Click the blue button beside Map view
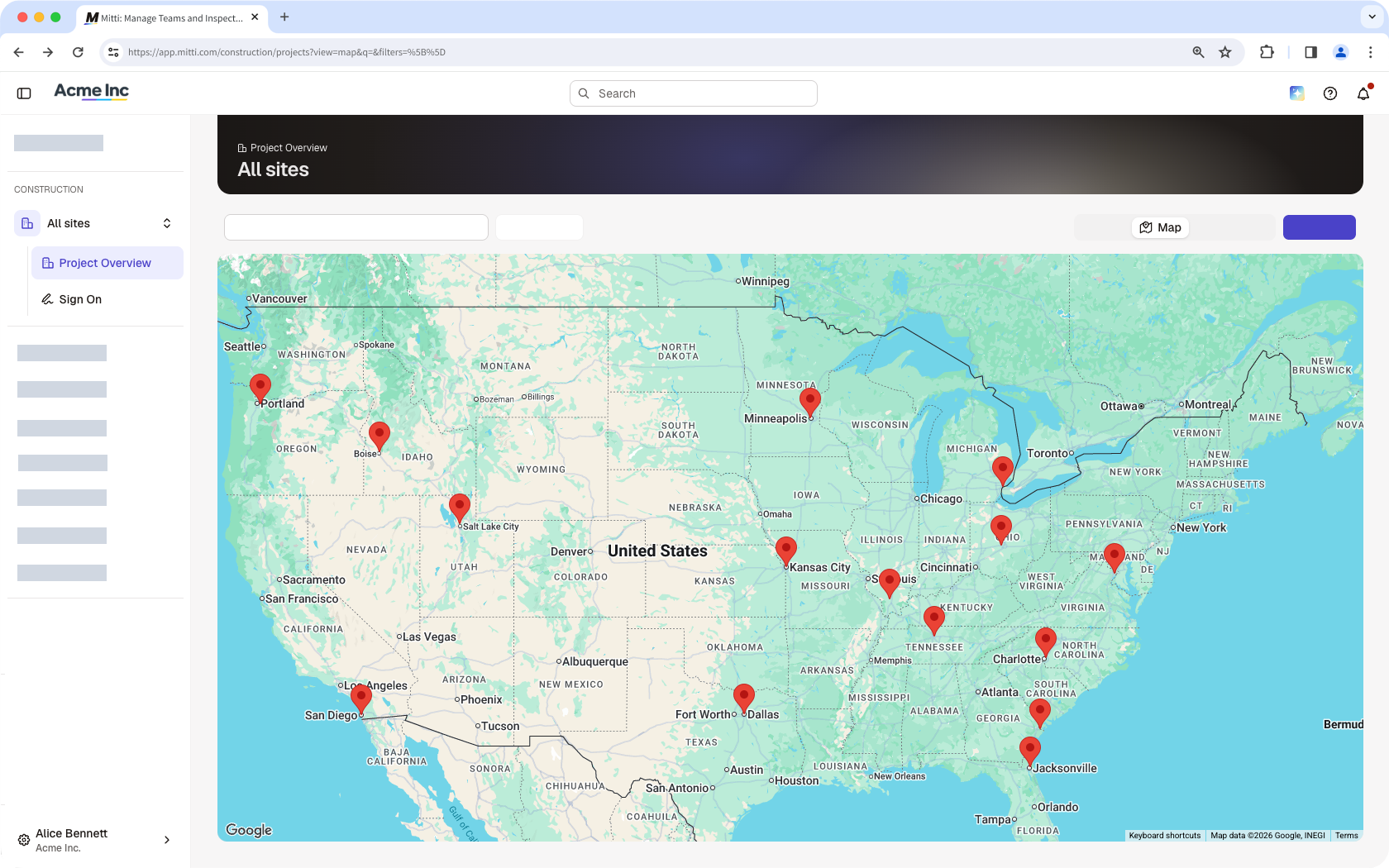Image resolution: width=1389 pixels, height=868 pixels. tap(1320, 227)
